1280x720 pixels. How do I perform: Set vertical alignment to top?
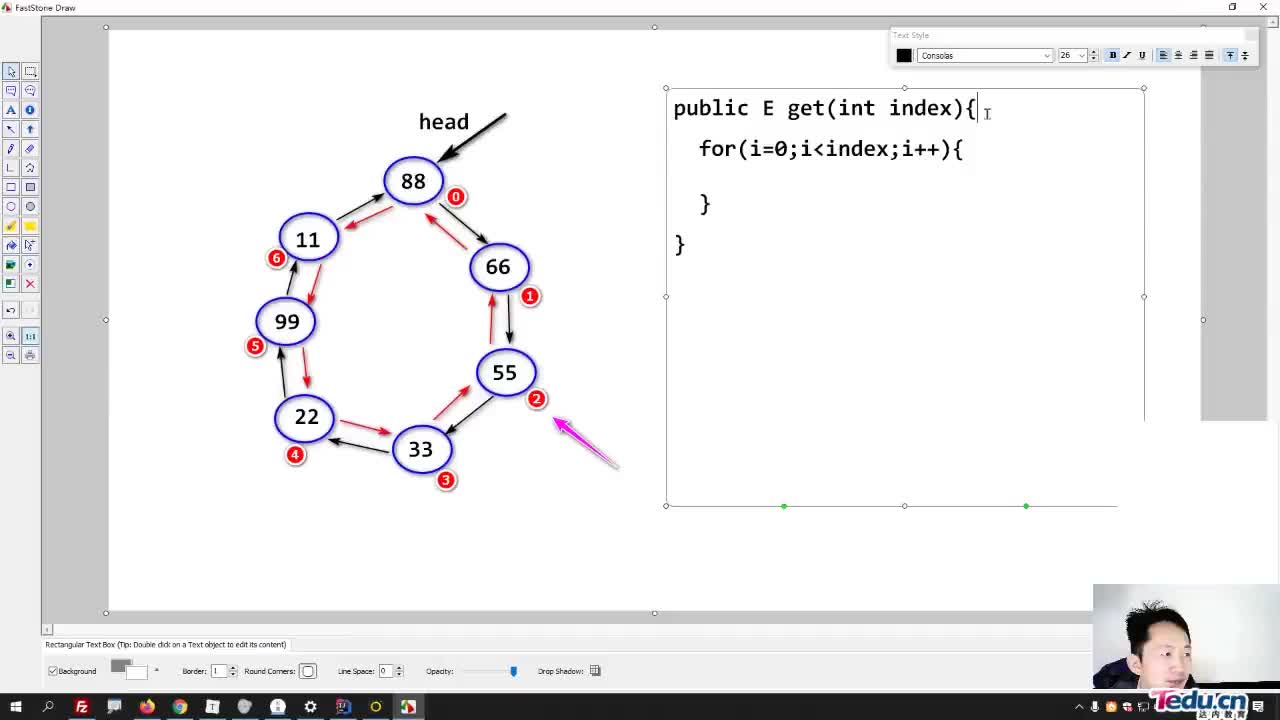click(1230, 55)
